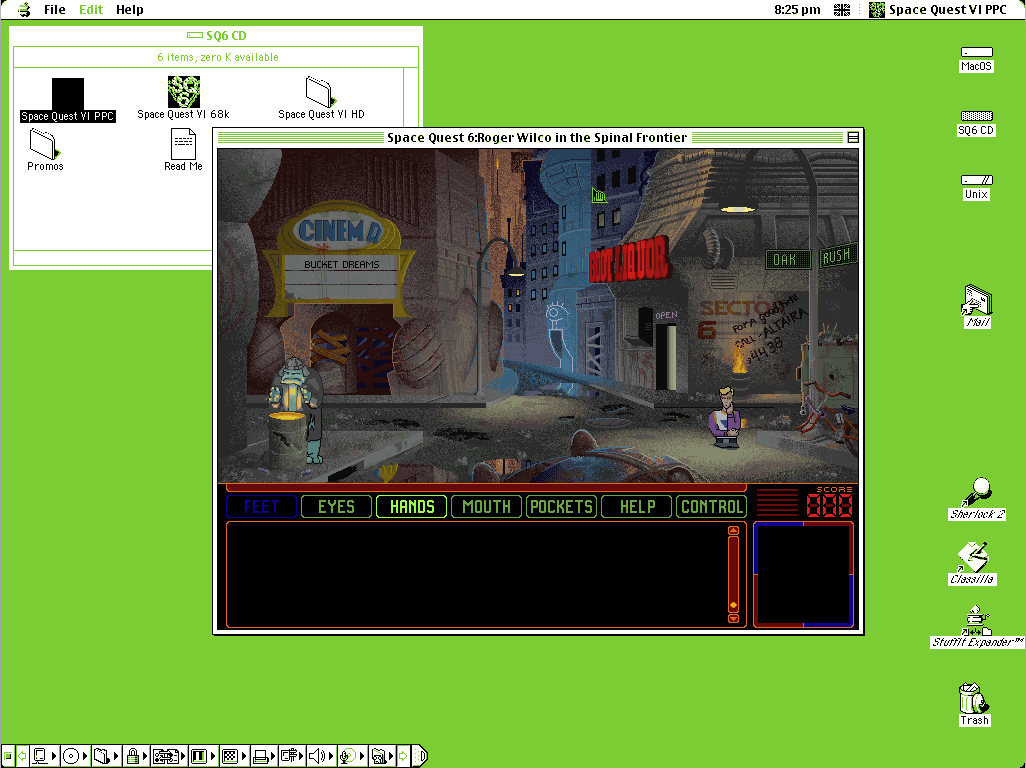Click the Control Strip left scroll arrow

[22, 756]
